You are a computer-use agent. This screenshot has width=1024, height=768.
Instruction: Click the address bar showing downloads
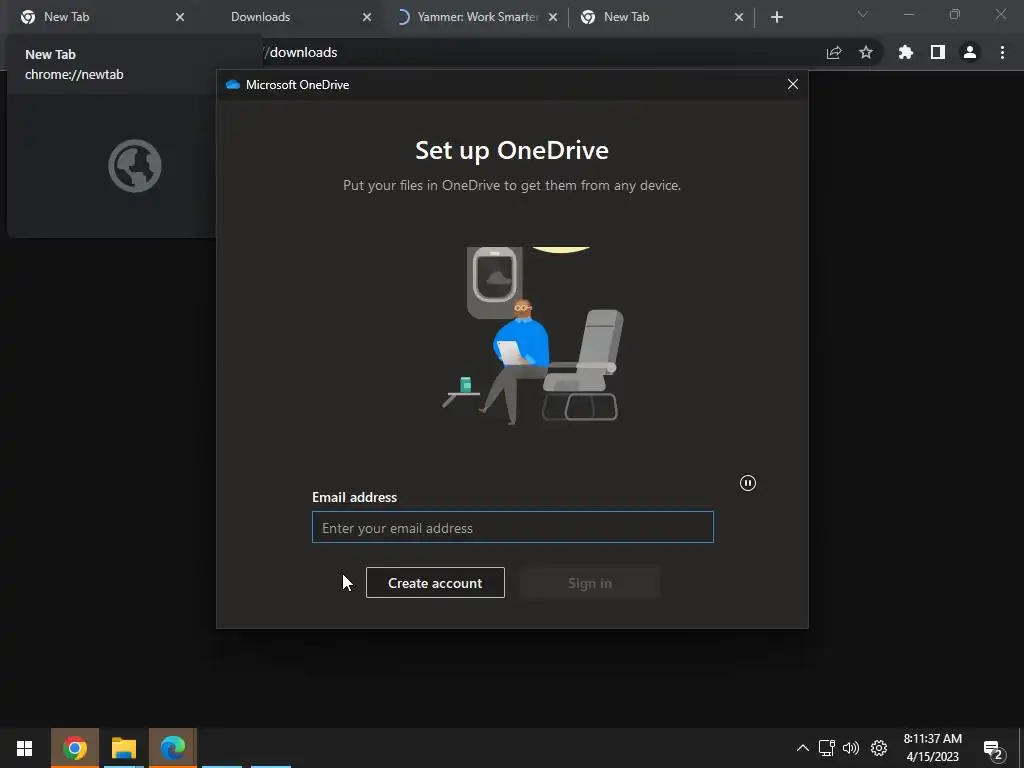(x=536, y=52)
